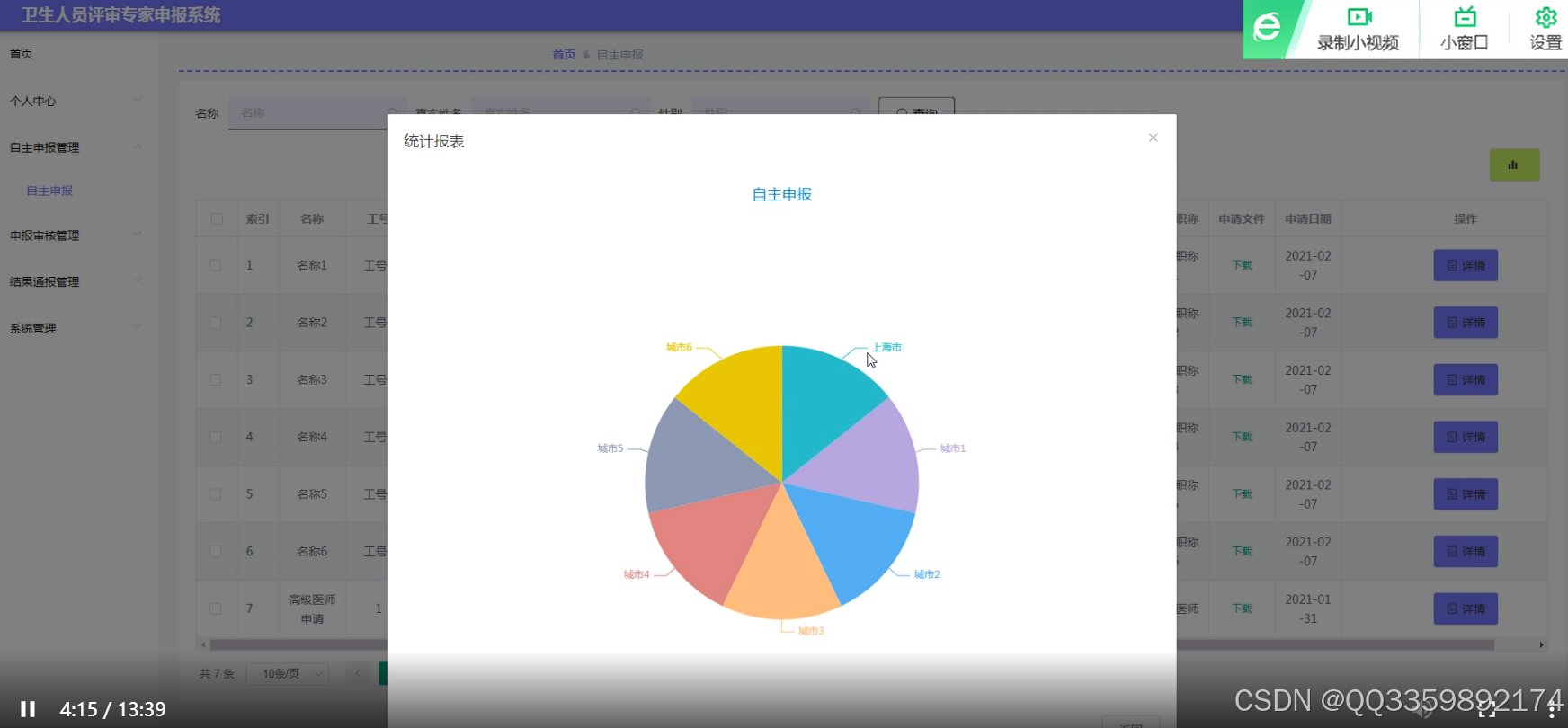Check the checkbox for row 6
The height and width of the screenshot is (728, 1568).
(216, 551)
